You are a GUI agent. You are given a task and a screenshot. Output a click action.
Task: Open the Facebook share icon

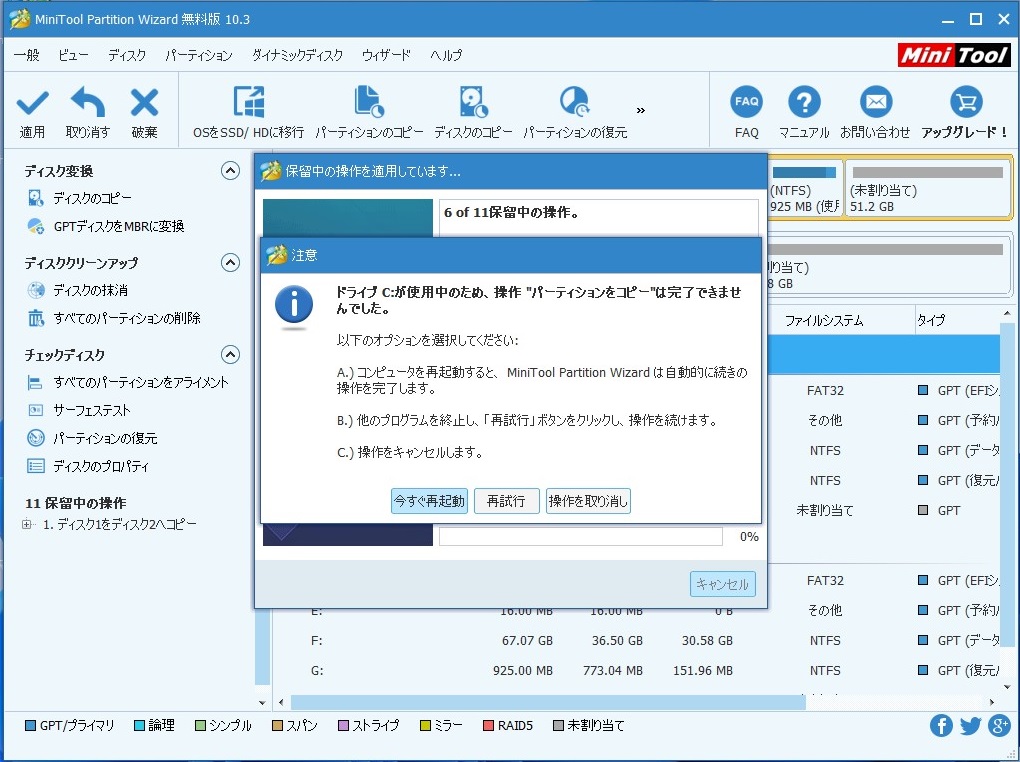pos(941,726)
